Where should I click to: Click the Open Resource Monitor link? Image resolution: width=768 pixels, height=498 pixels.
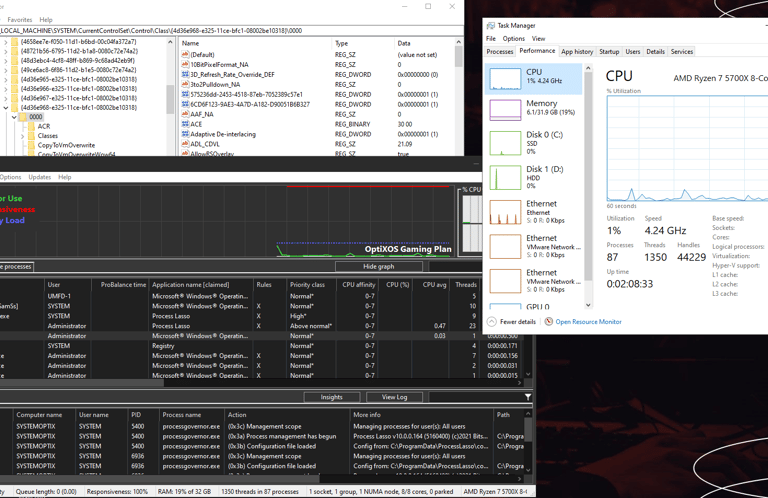pos(588,322)
